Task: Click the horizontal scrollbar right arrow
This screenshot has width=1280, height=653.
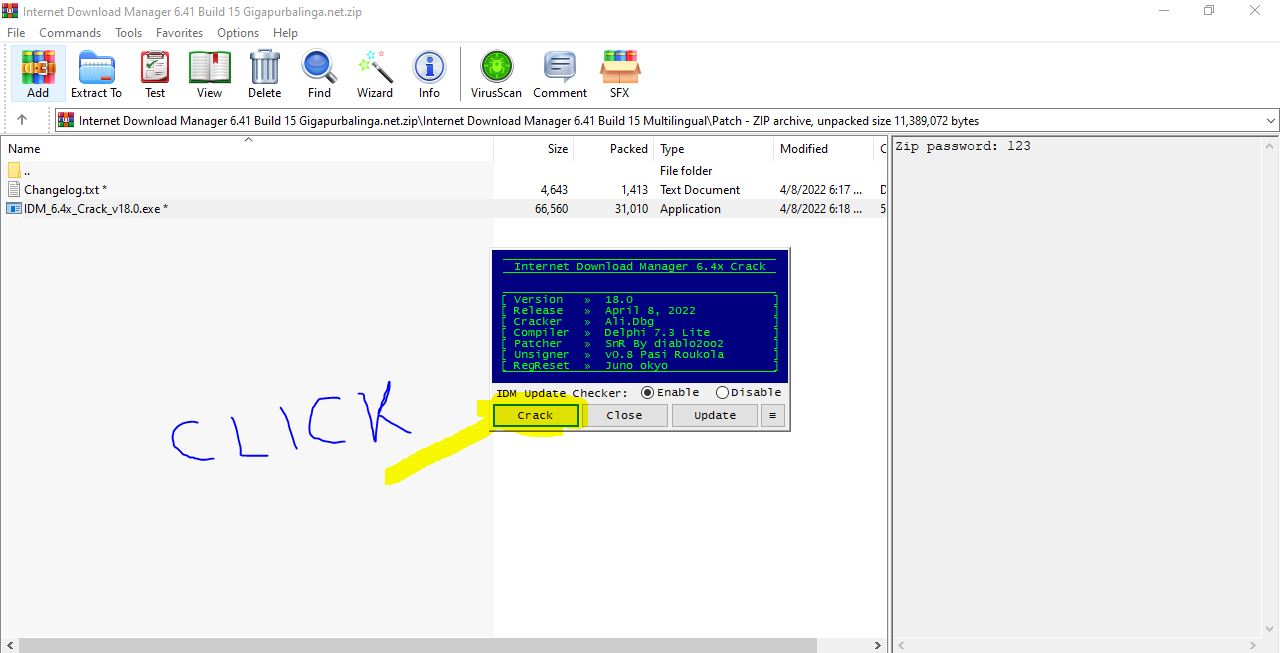Action: coord(878,645)
